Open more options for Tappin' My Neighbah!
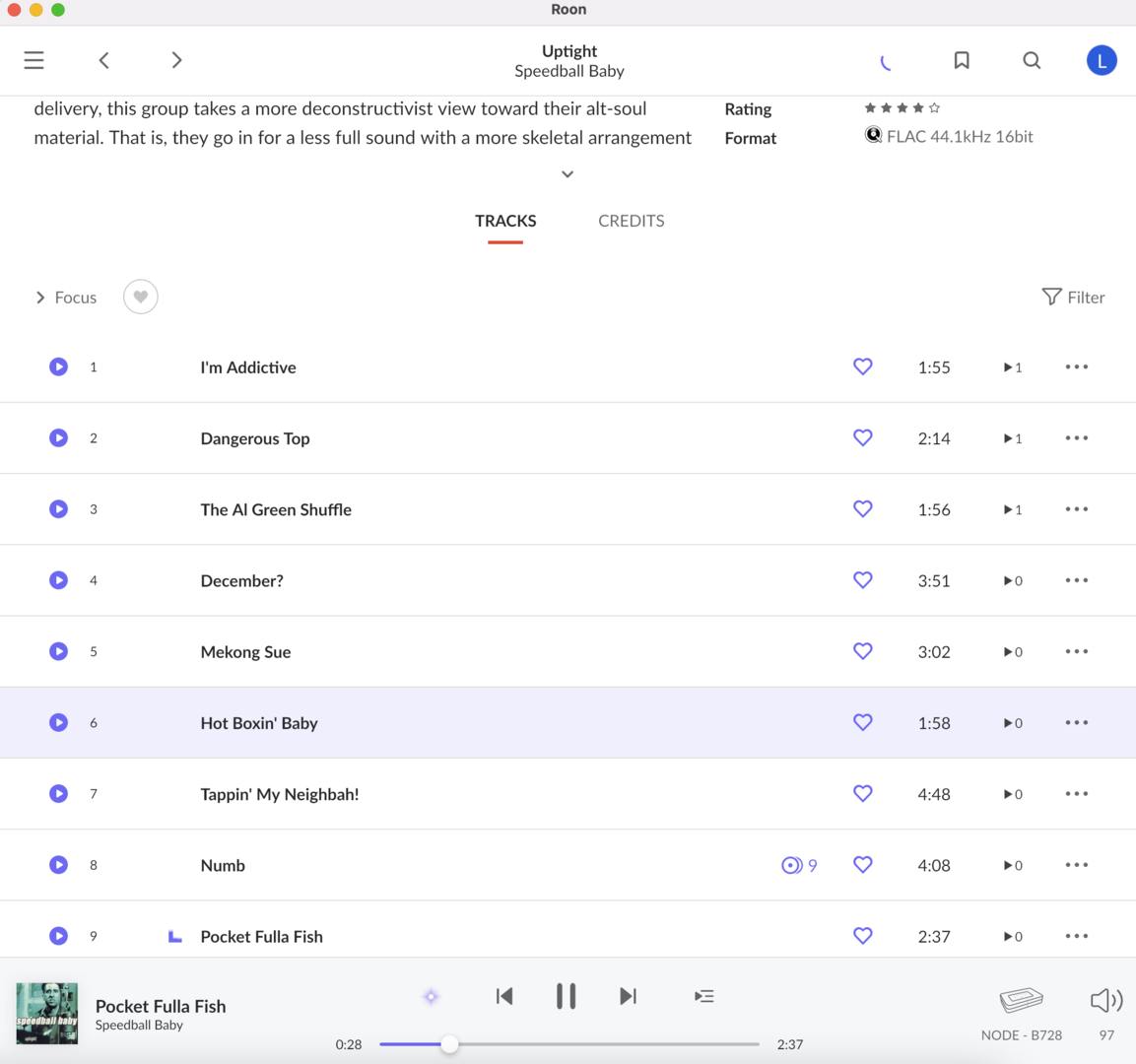The height and width of the screenshot is (1064, 1136). point(1077,793)
